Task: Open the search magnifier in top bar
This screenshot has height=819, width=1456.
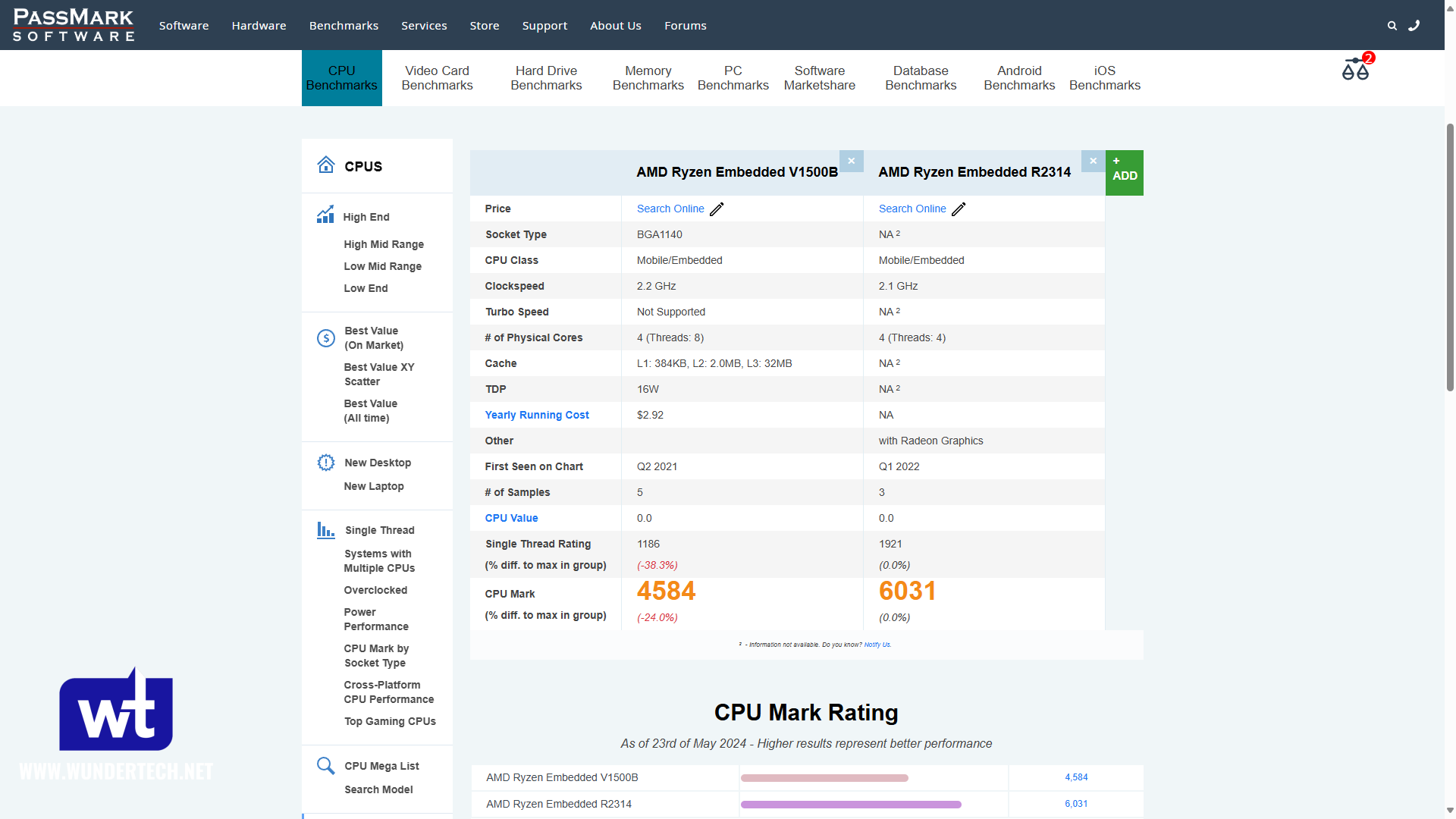Action: pos(1392,26)
